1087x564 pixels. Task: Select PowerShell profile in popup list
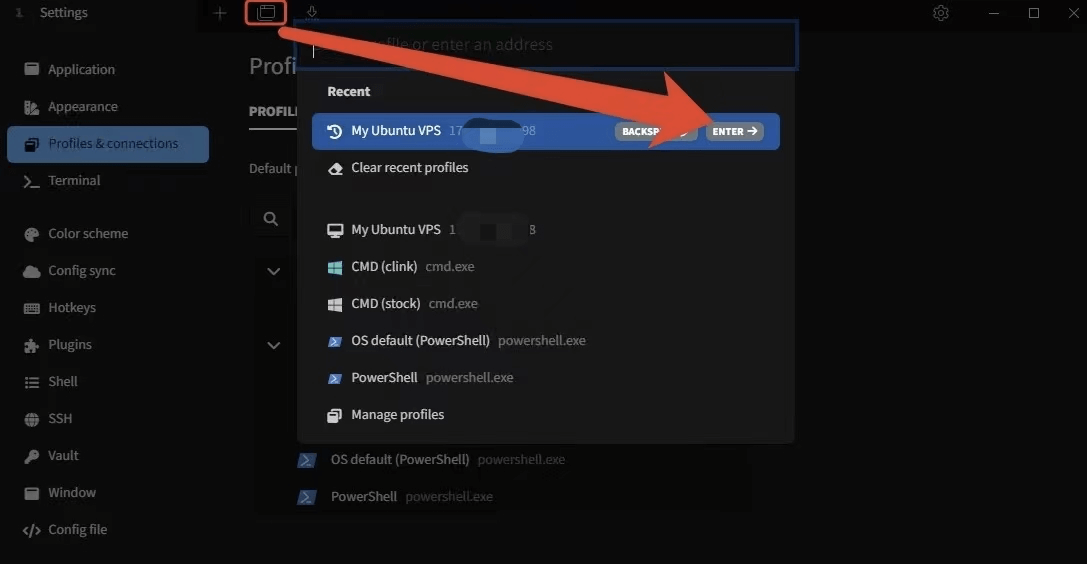click(546, 378)
